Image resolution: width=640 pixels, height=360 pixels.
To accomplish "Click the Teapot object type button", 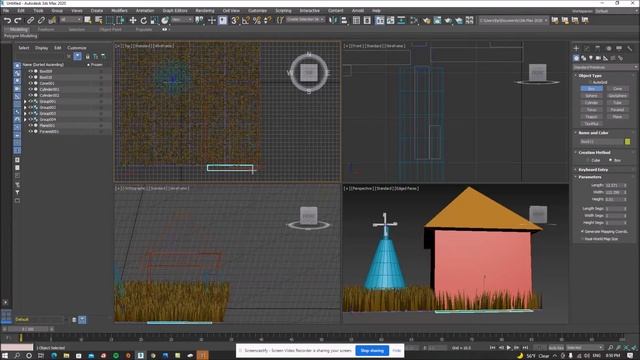I will 591,117.
